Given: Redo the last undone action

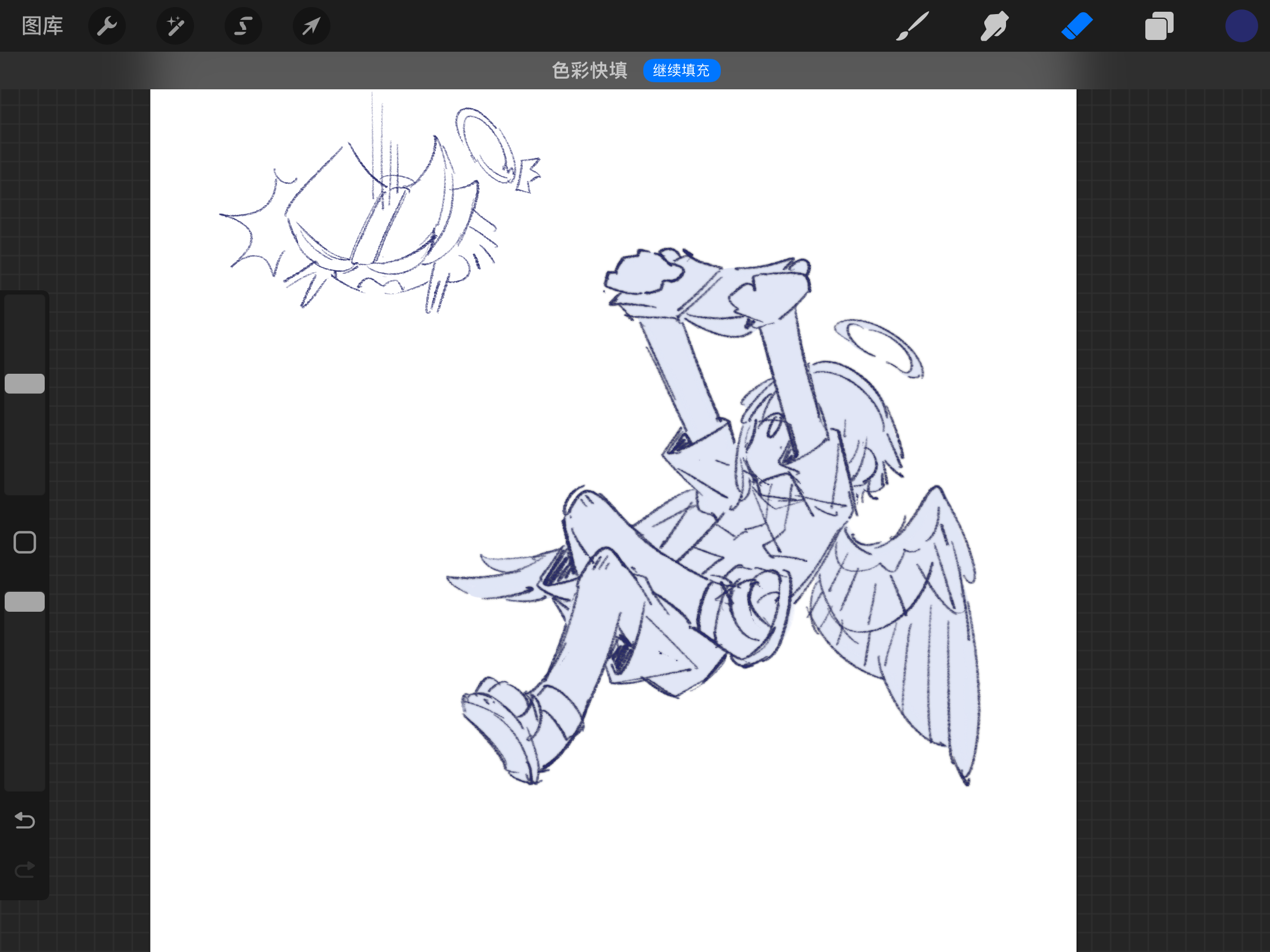Looking at the screenshot, I should tap(25, 869).
